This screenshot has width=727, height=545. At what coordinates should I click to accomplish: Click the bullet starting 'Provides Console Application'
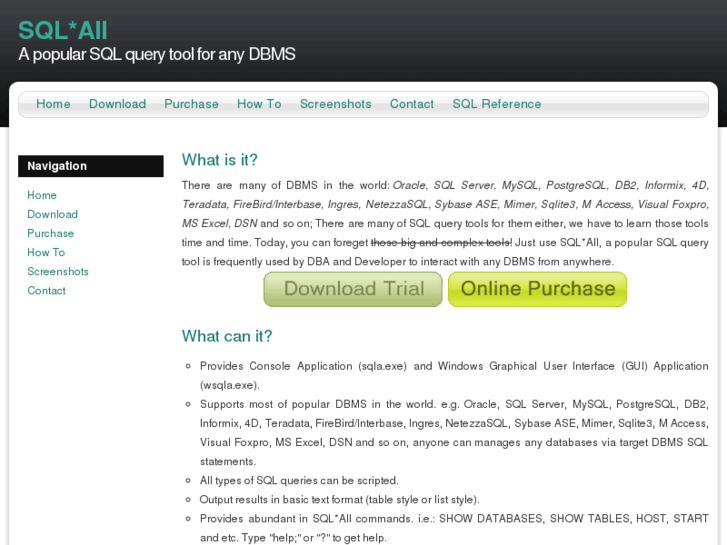[x=454, y=375]
